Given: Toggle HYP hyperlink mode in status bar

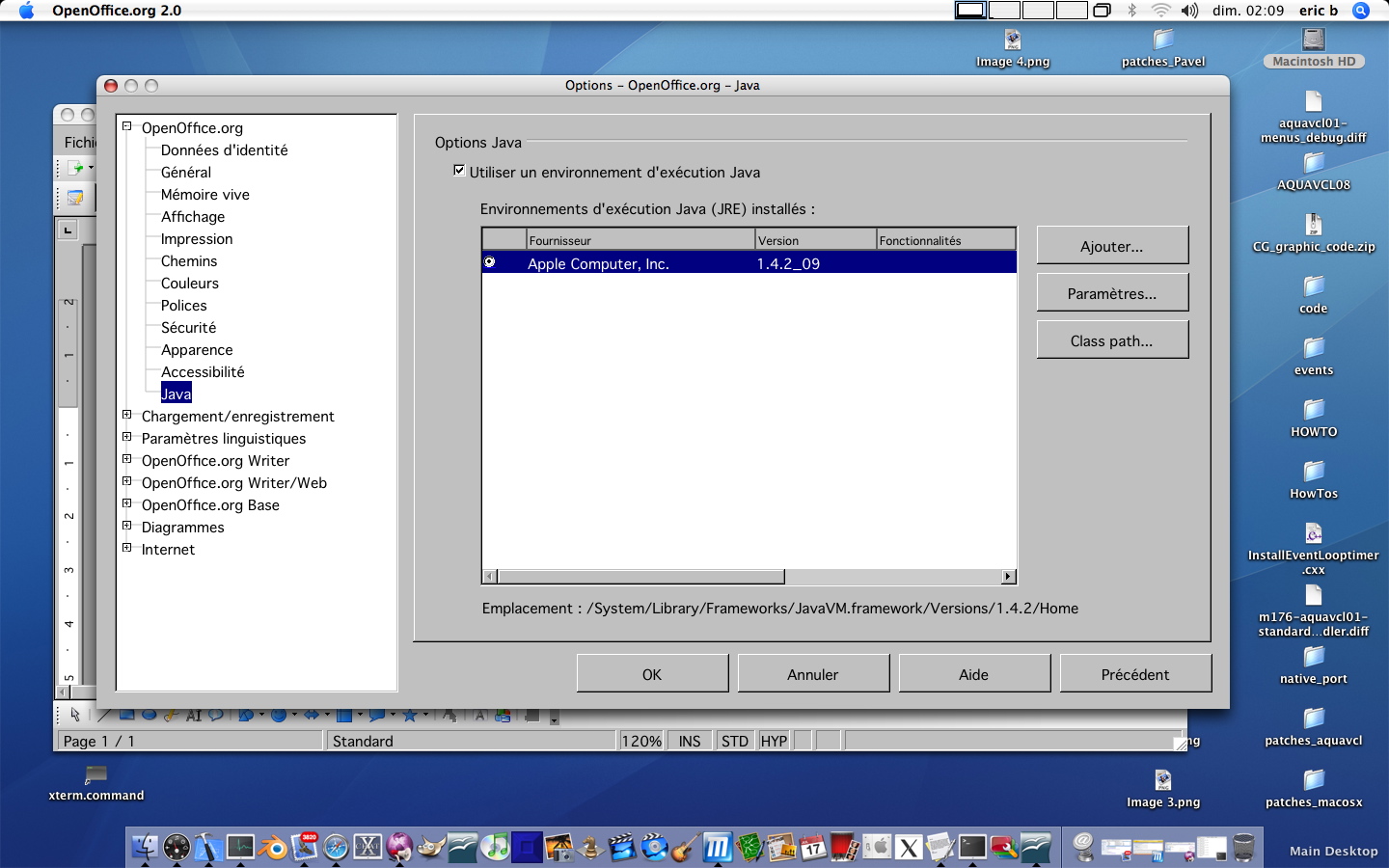Looking at the screenshot, I should click(x=774, y=741).
